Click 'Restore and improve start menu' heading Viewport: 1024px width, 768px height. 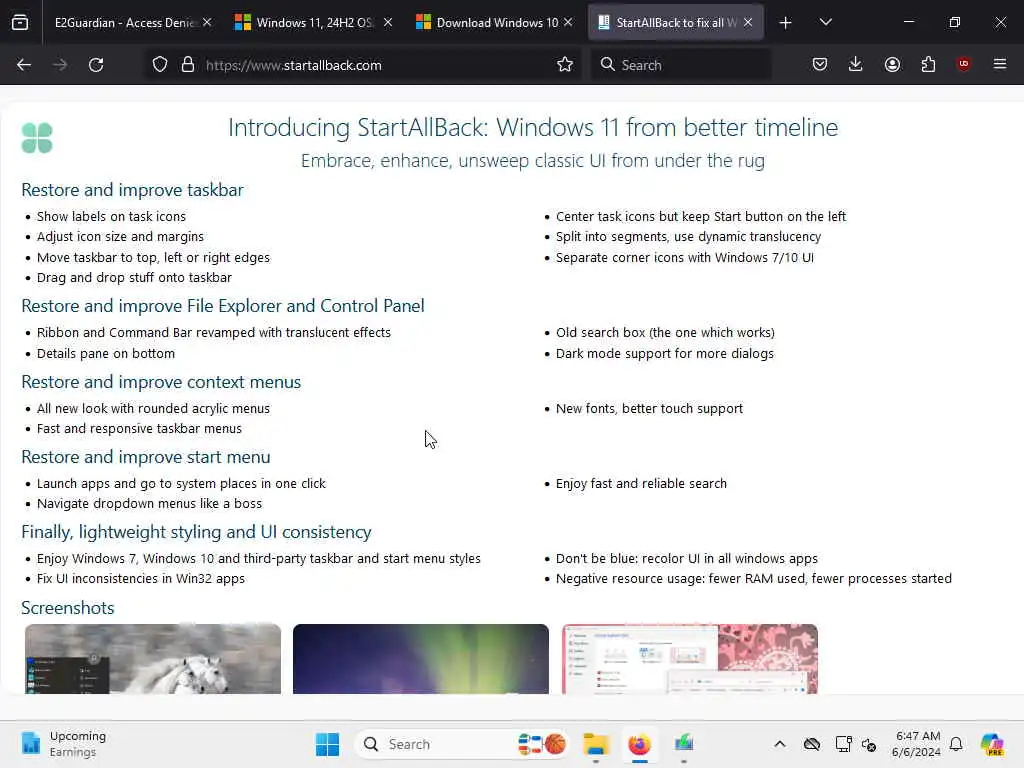pyautogui.click(x=146, y=457)
